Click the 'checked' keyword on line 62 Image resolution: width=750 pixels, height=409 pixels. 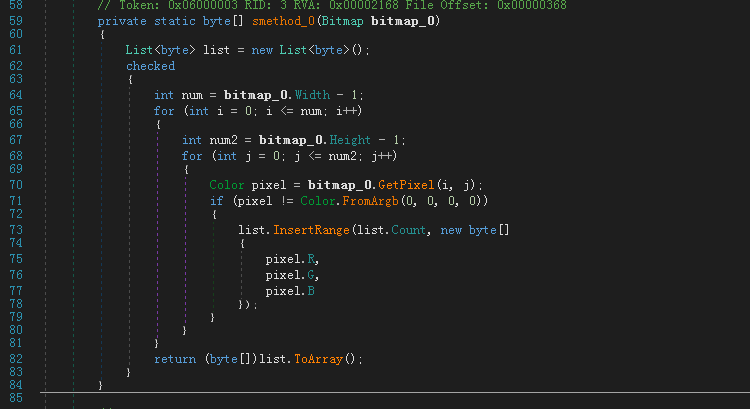[150, 66]
